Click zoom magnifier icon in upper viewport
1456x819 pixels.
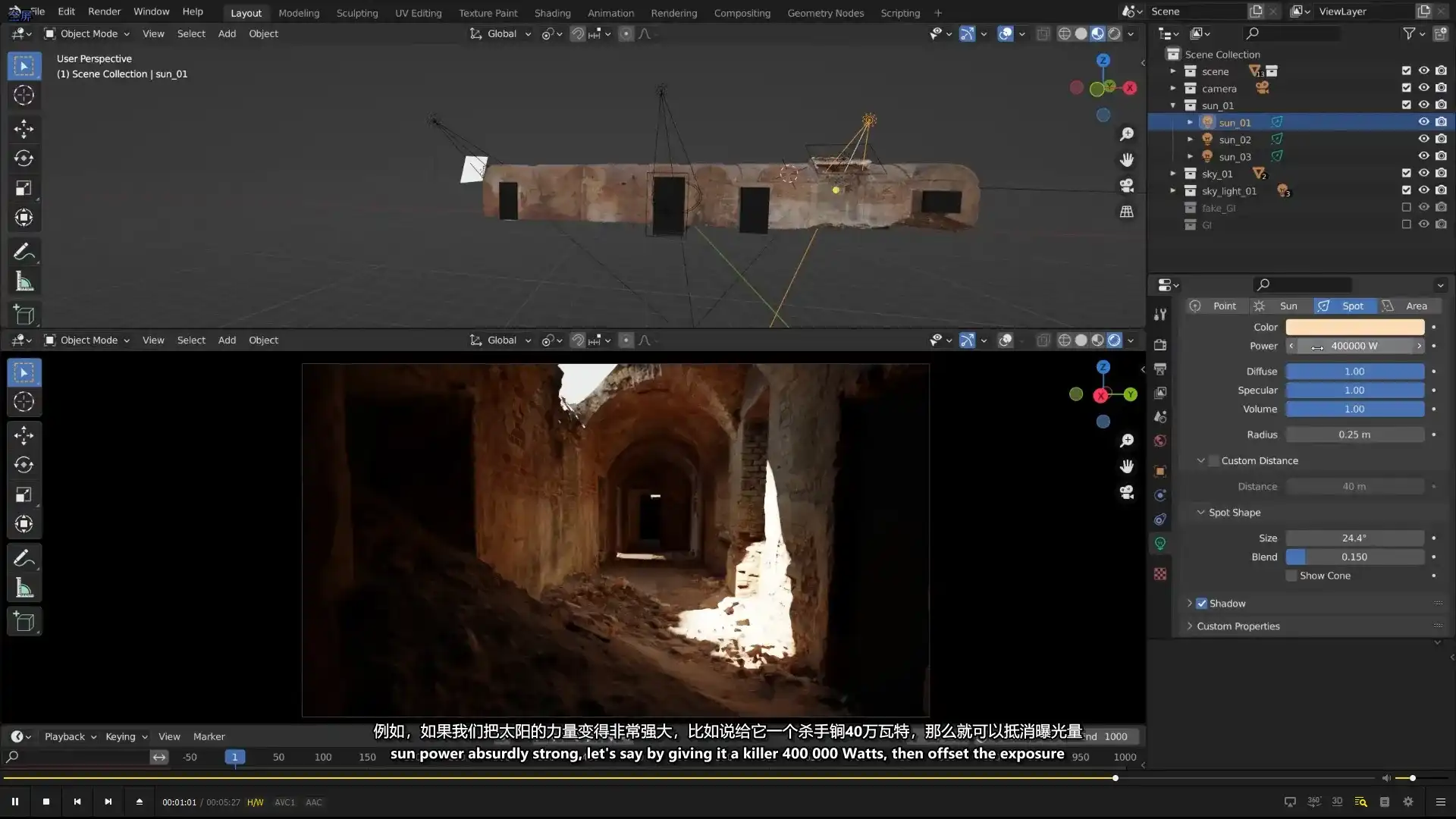pos(1127,134)
